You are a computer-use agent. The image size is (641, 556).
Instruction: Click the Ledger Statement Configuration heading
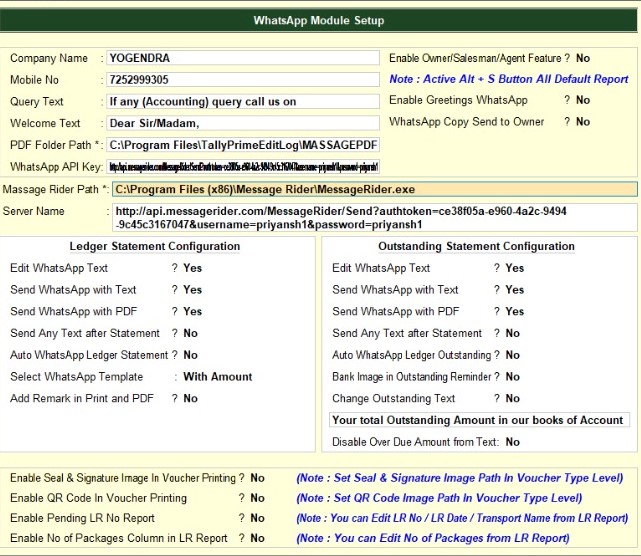pyautogui.click(x=155, y=246)
